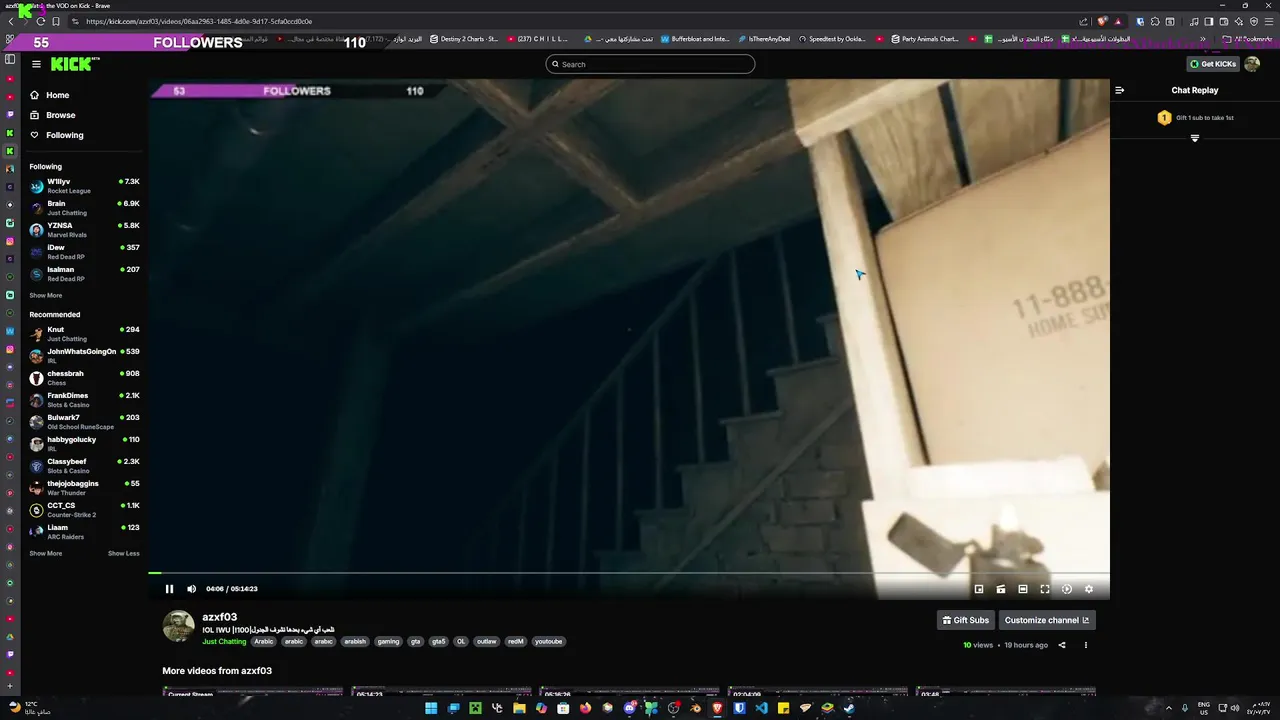Open the user profile avatar menu
The height and width of the screenshot is (720, 1280).
(1252, 64)
